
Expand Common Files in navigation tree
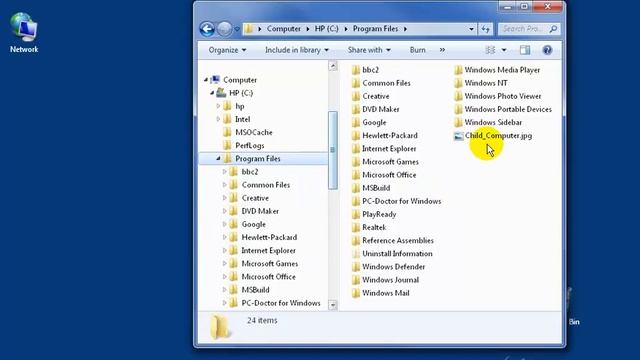click(224, 185)
